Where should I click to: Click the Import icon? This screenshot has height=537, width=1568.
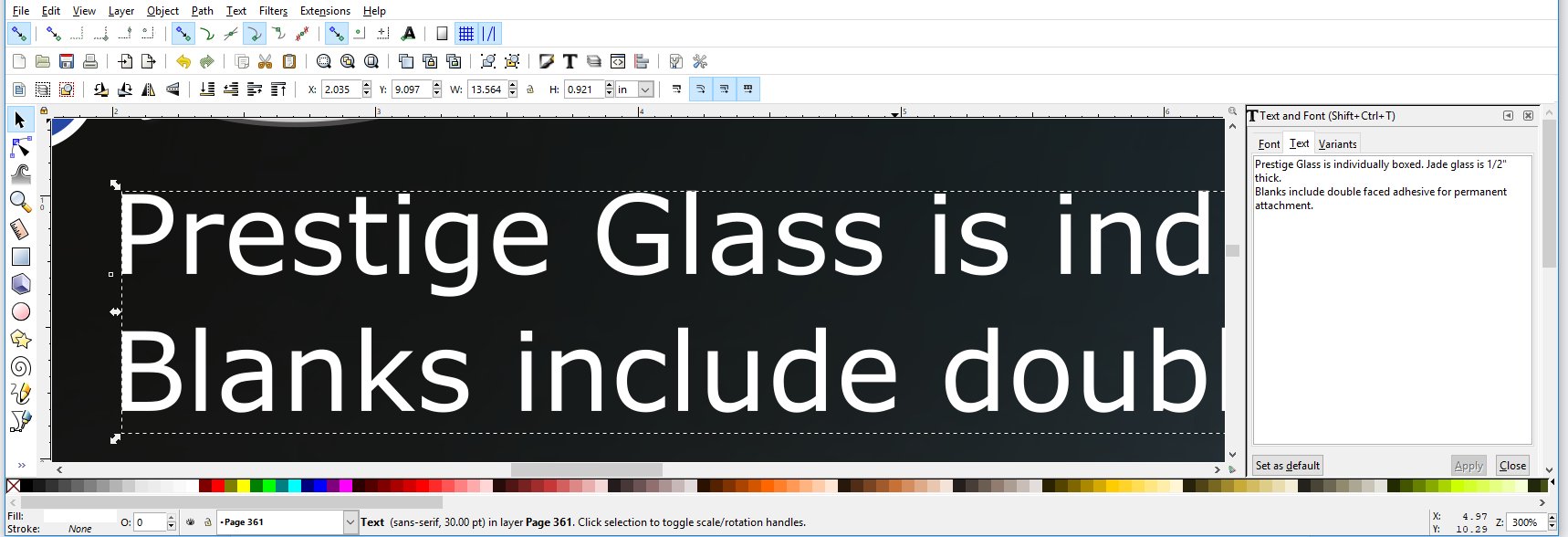click(x=125, y=61)
